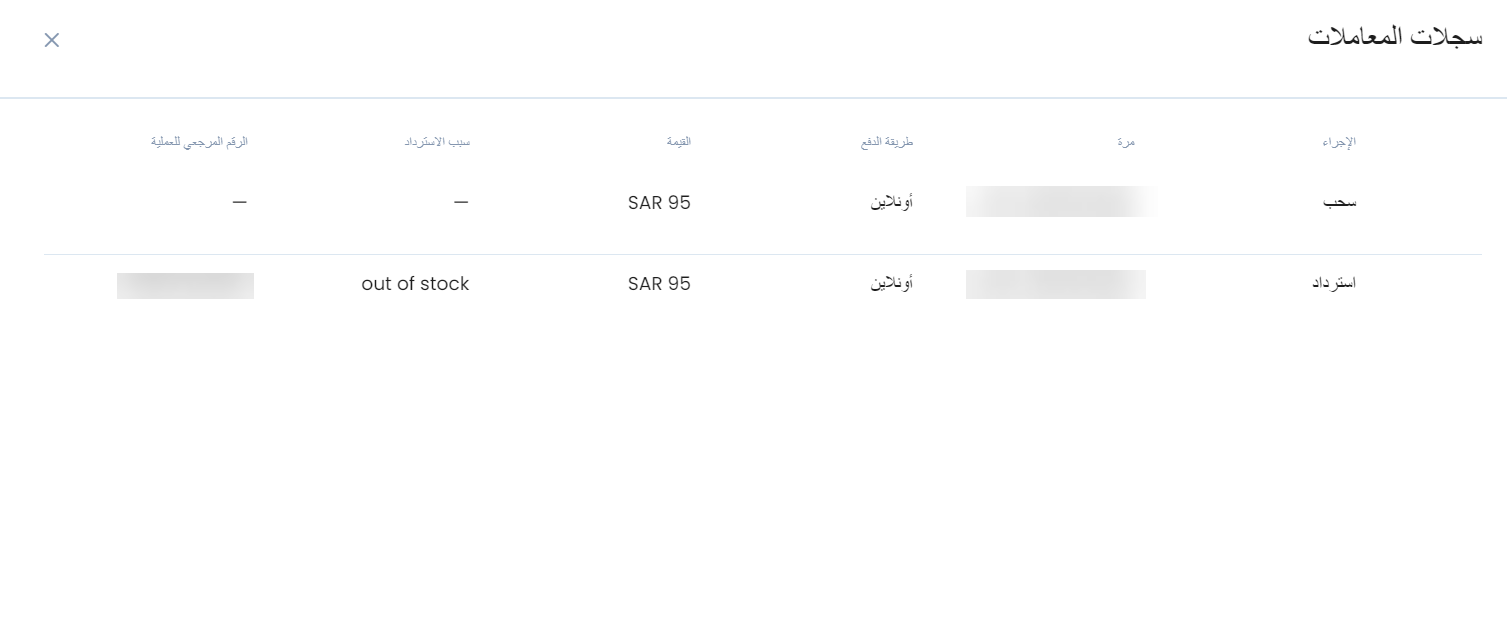The width and height of the screenshot is (1507, 642).
Task: Click the سجلات المعاملات dialog title
Action: (1395, 37)
